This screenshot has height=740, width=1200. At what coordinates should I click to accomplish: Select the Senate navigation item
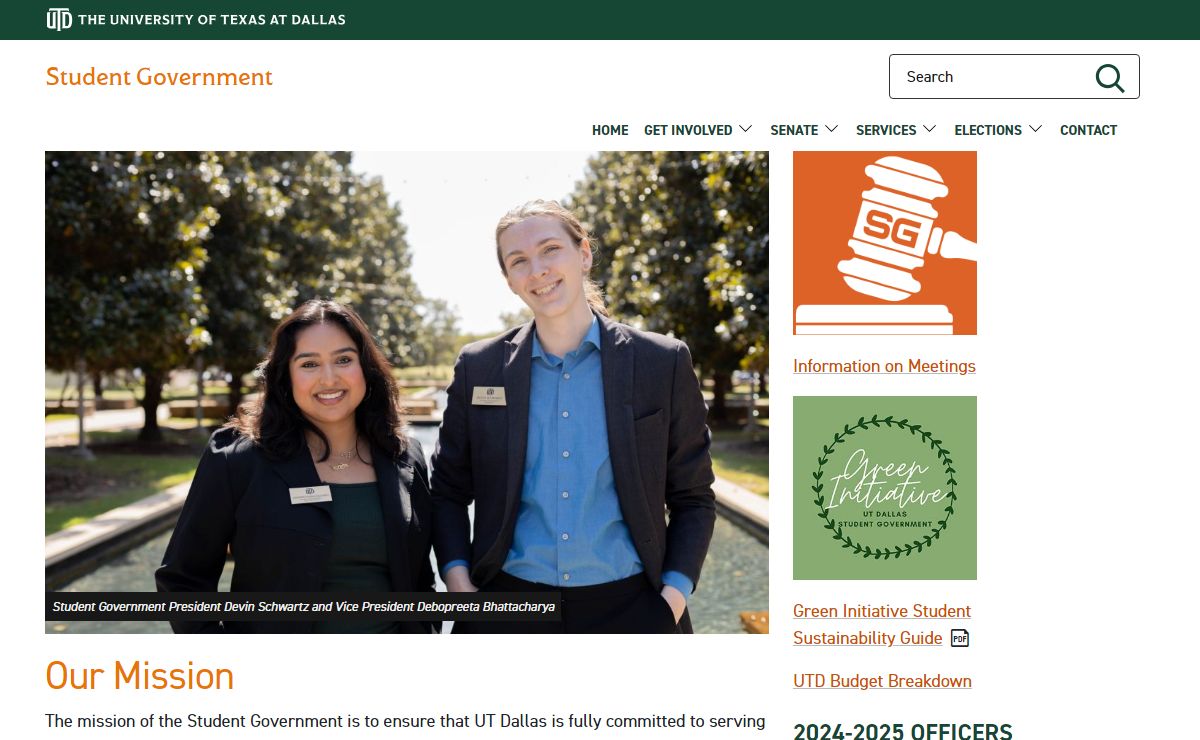pyautogui.click(x=794, y=130)
